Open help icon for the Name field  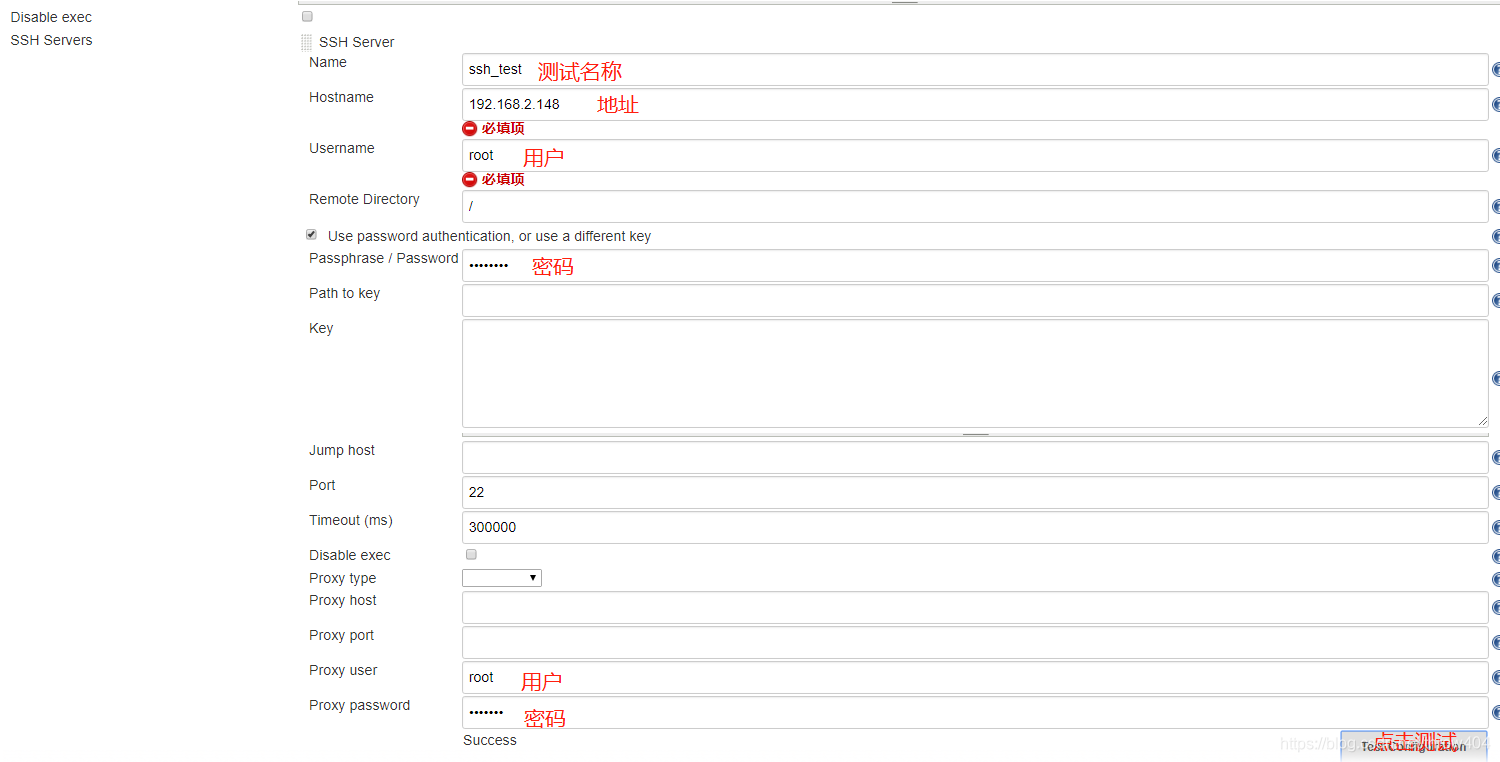pos(1496,70)
